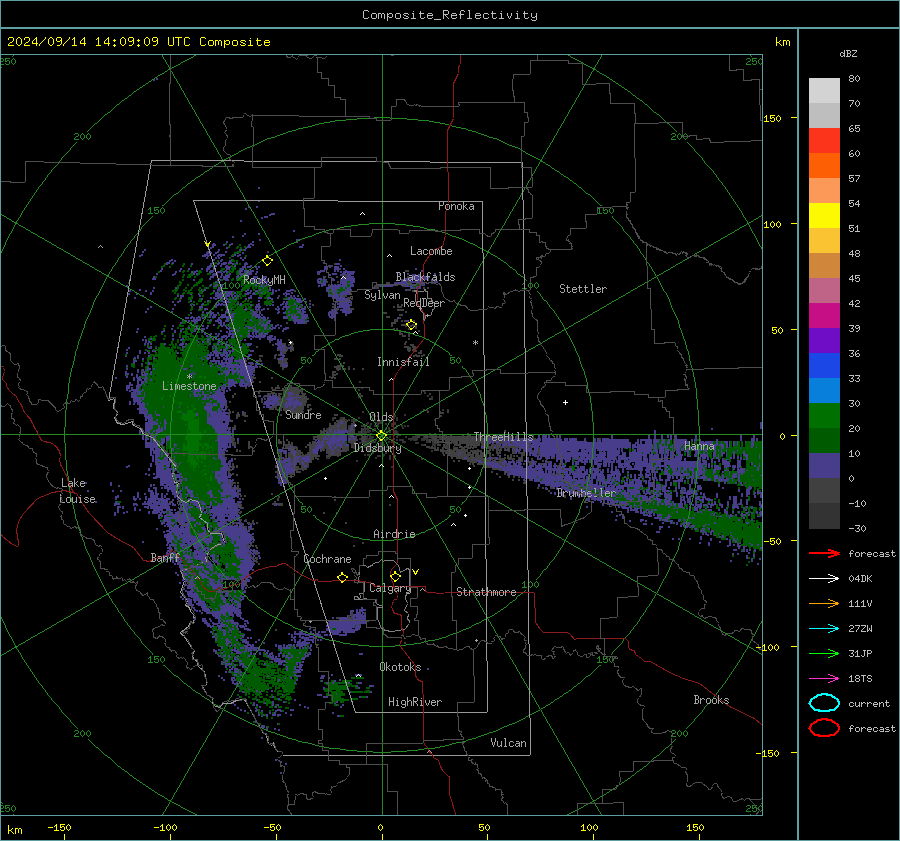The image size is (900, 841).
Task: Click the Sundre label
Action: (303, 414)
